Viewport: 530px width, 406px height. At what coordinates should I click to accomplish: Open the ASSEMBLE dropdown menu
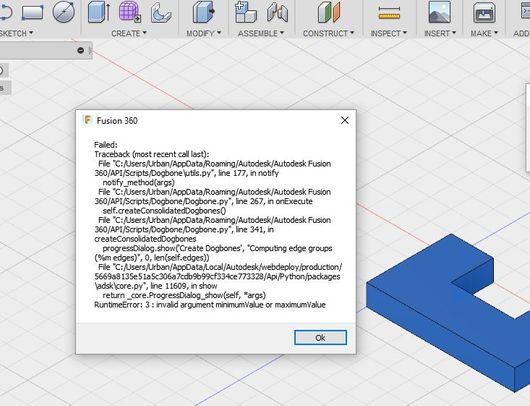261,33
